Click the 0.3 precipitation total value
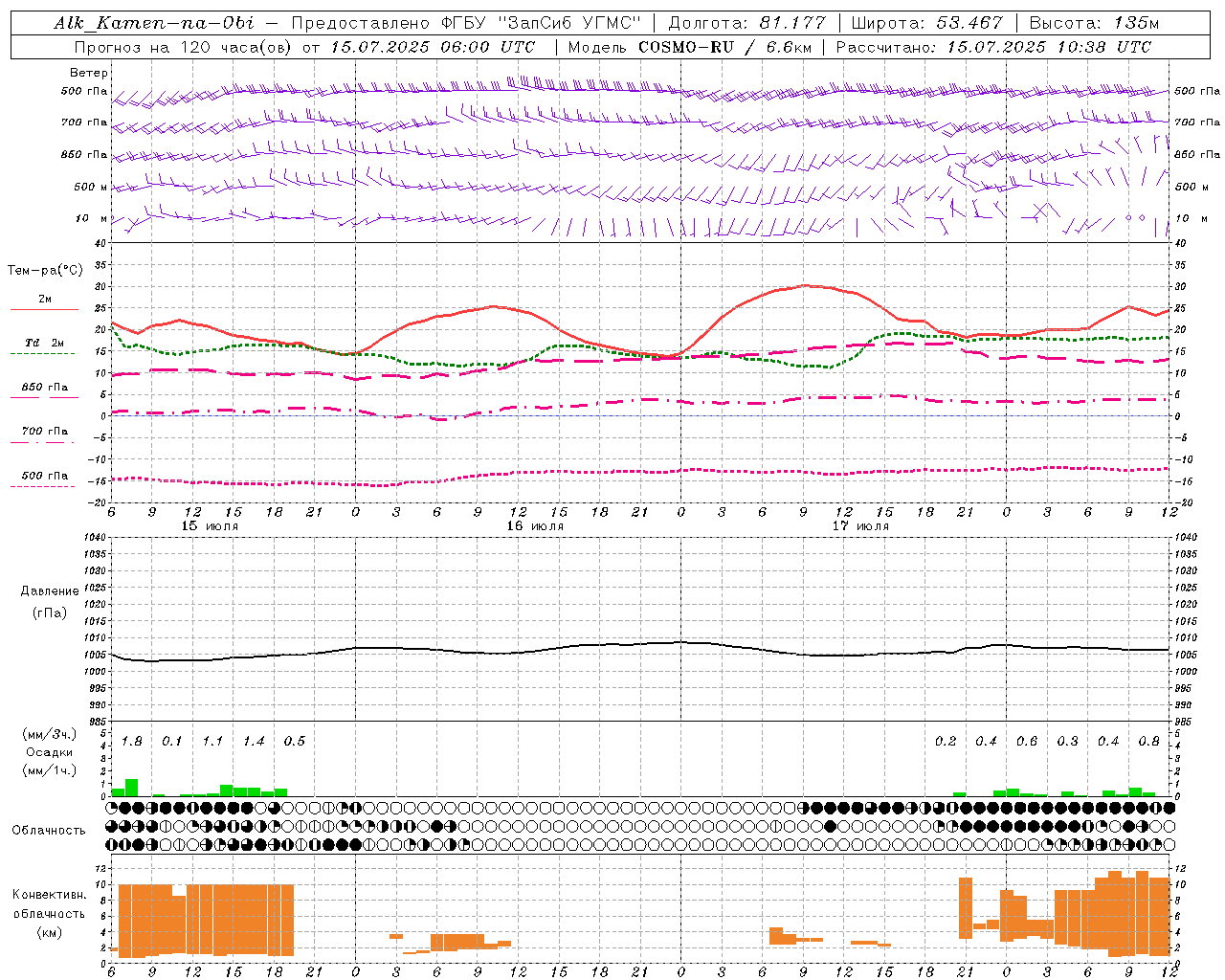The width and height of the screenshot is (1225, 980). [1067, 742]
